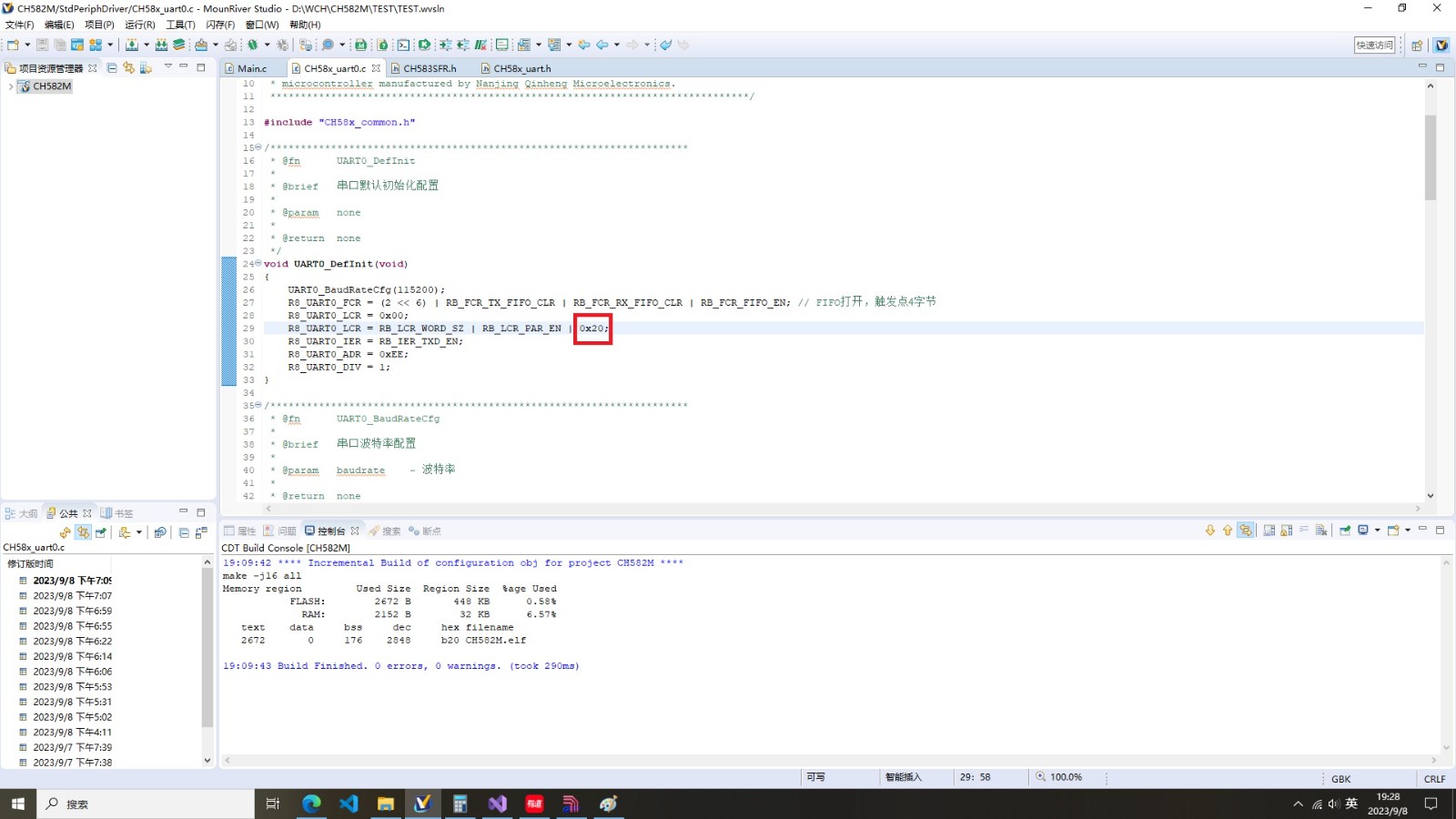This screenshot has width=1456, height=819.
Task: Click the Open Perspective icon
Action: (x=1417, y=45)
